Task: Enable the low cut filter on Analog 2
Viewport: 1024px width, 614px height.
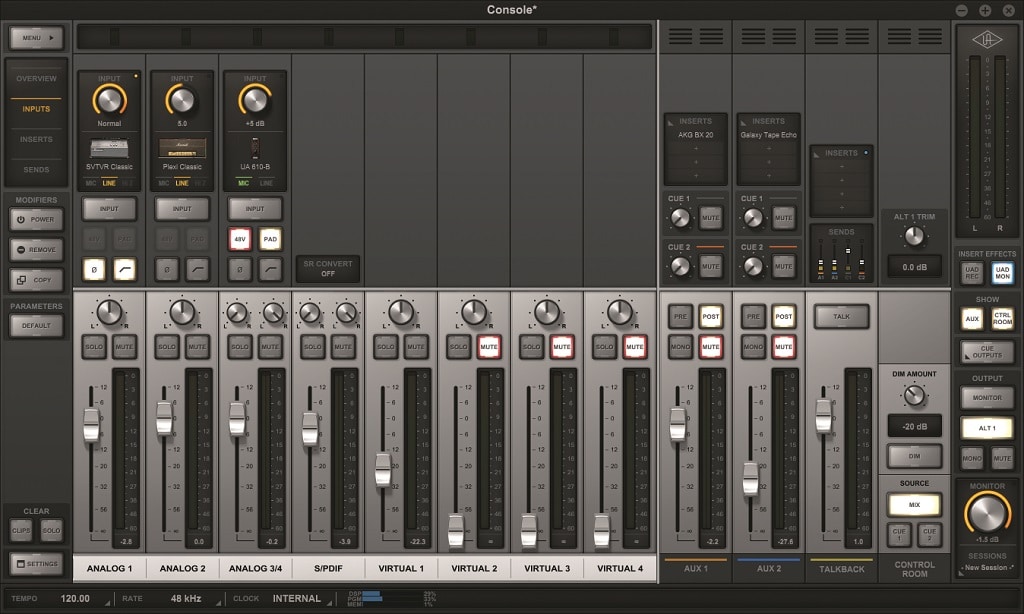Action: [x=197, y=269]
